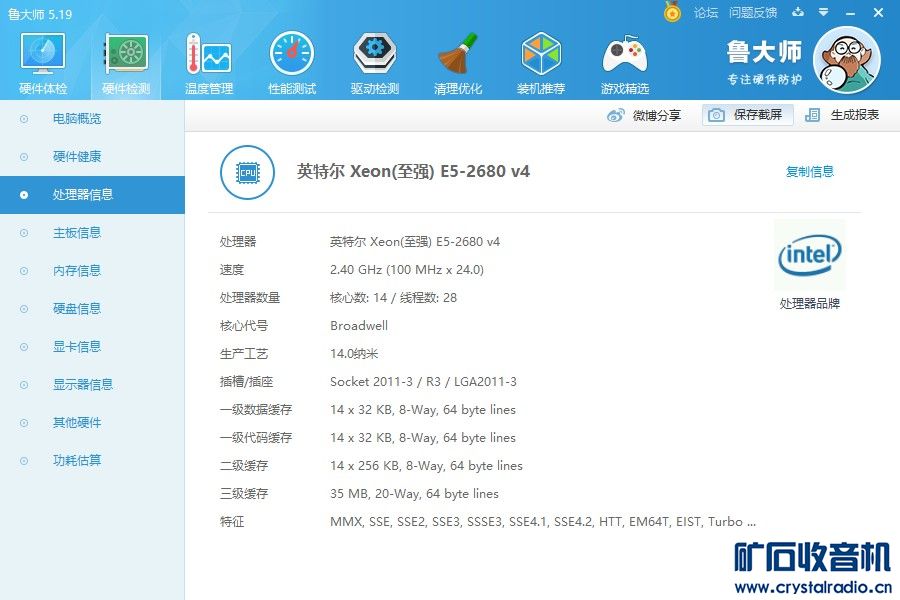Open 清理优化 broom icon
This screenshot has width=900, height=600.
click(x=458, y=54)
